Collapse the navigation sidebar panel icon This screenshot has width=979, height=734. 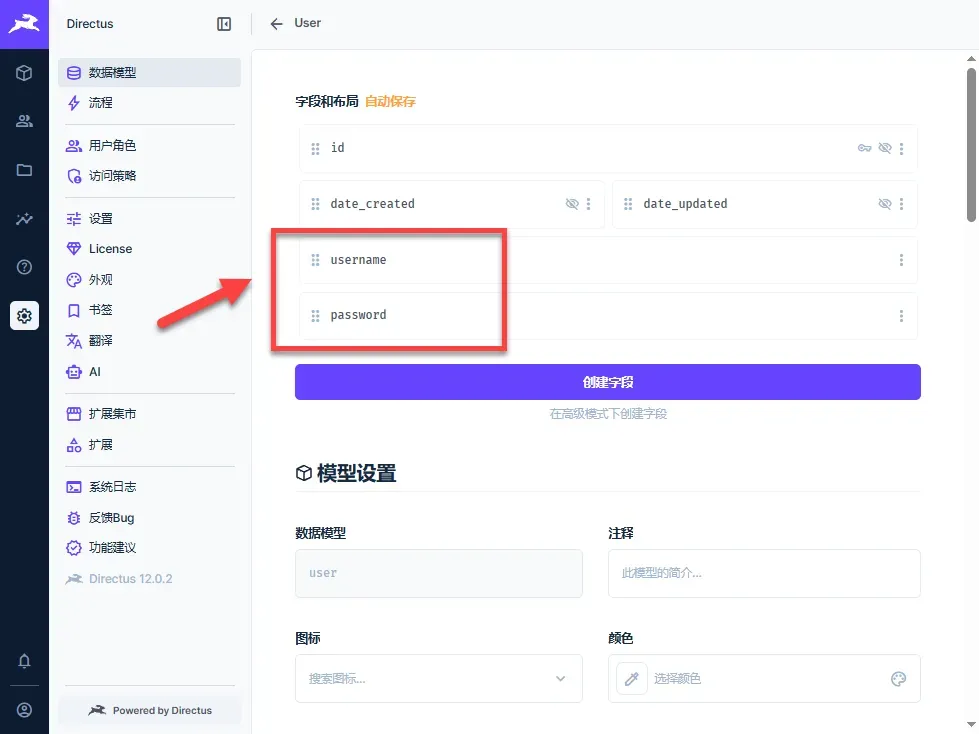(x=224, y=24)
